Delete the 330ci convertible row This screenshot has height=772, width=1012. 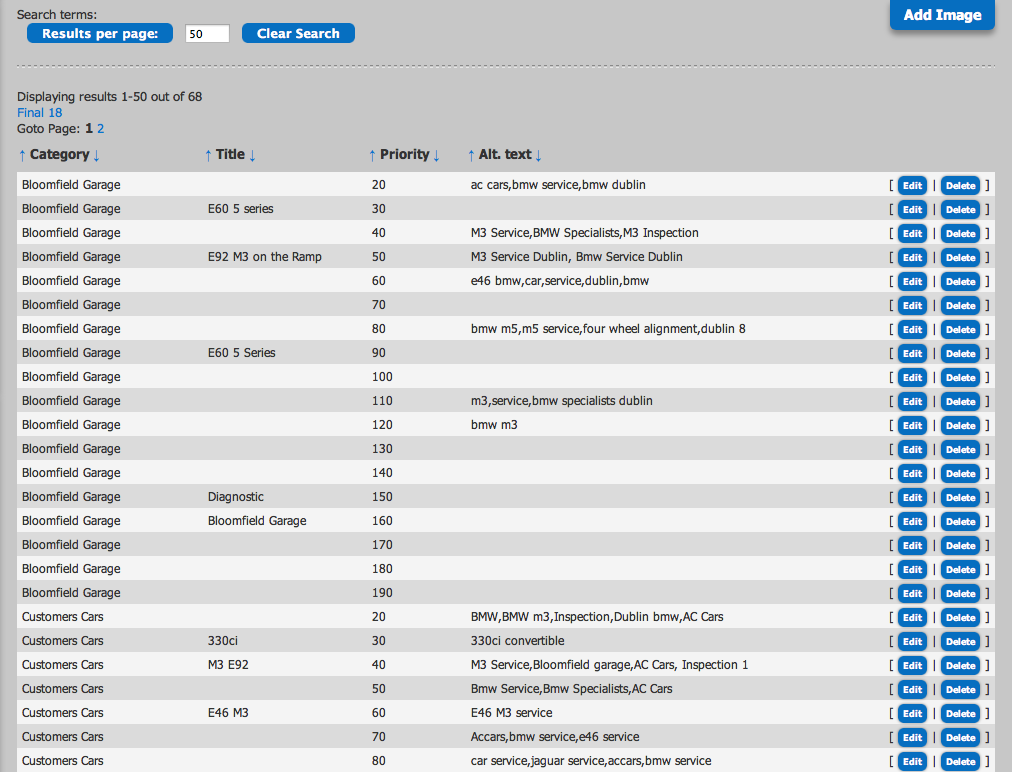960,642
